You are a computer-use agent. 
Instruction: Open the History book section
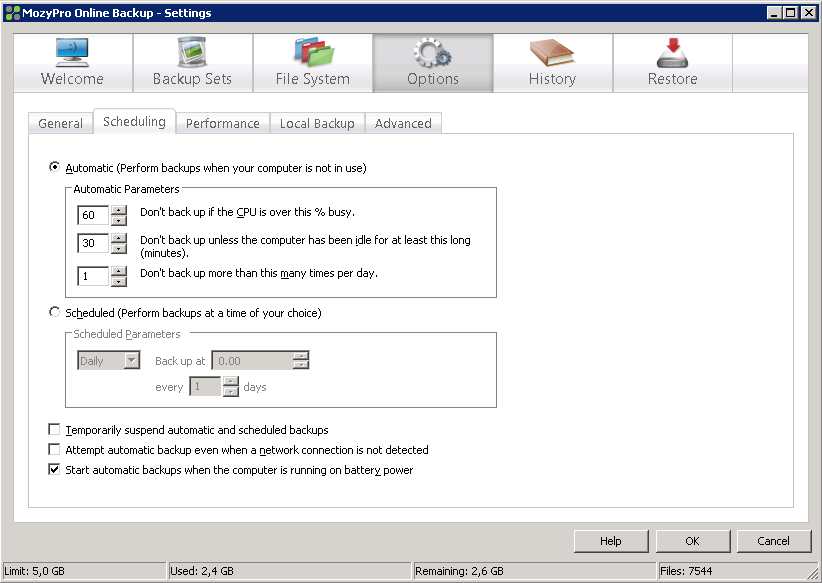[x=553, y=63]
